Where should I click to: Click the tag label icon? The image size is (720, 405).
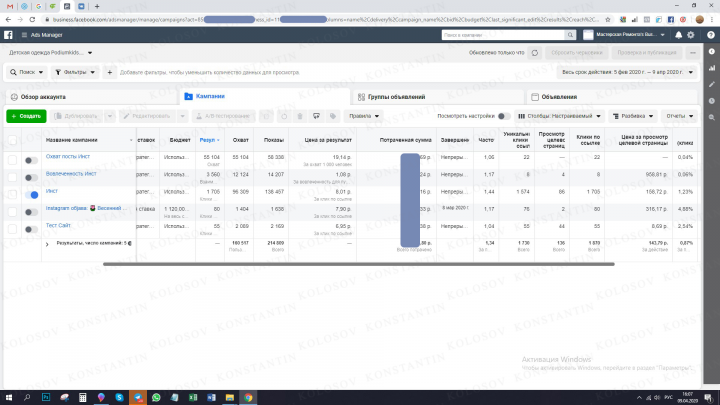pos(333,116)
